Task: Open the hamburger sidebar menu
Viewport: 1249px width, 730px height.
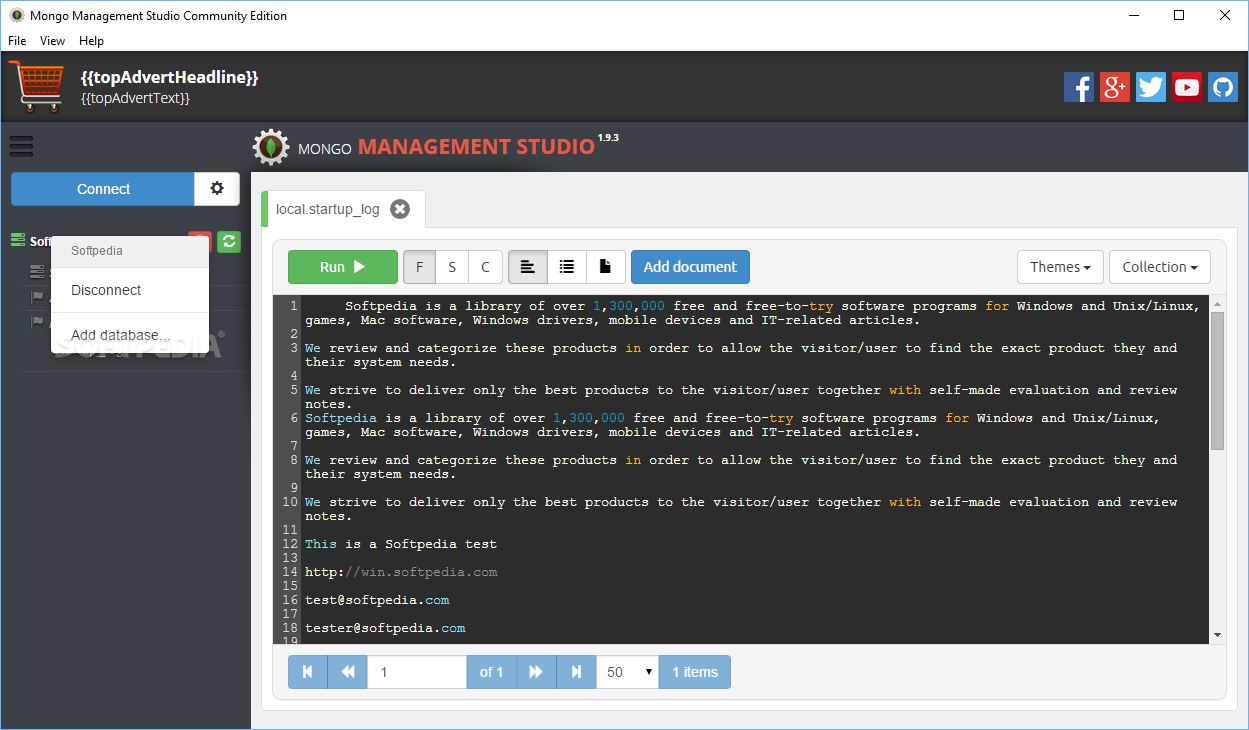Action: (x=21, y=146)
